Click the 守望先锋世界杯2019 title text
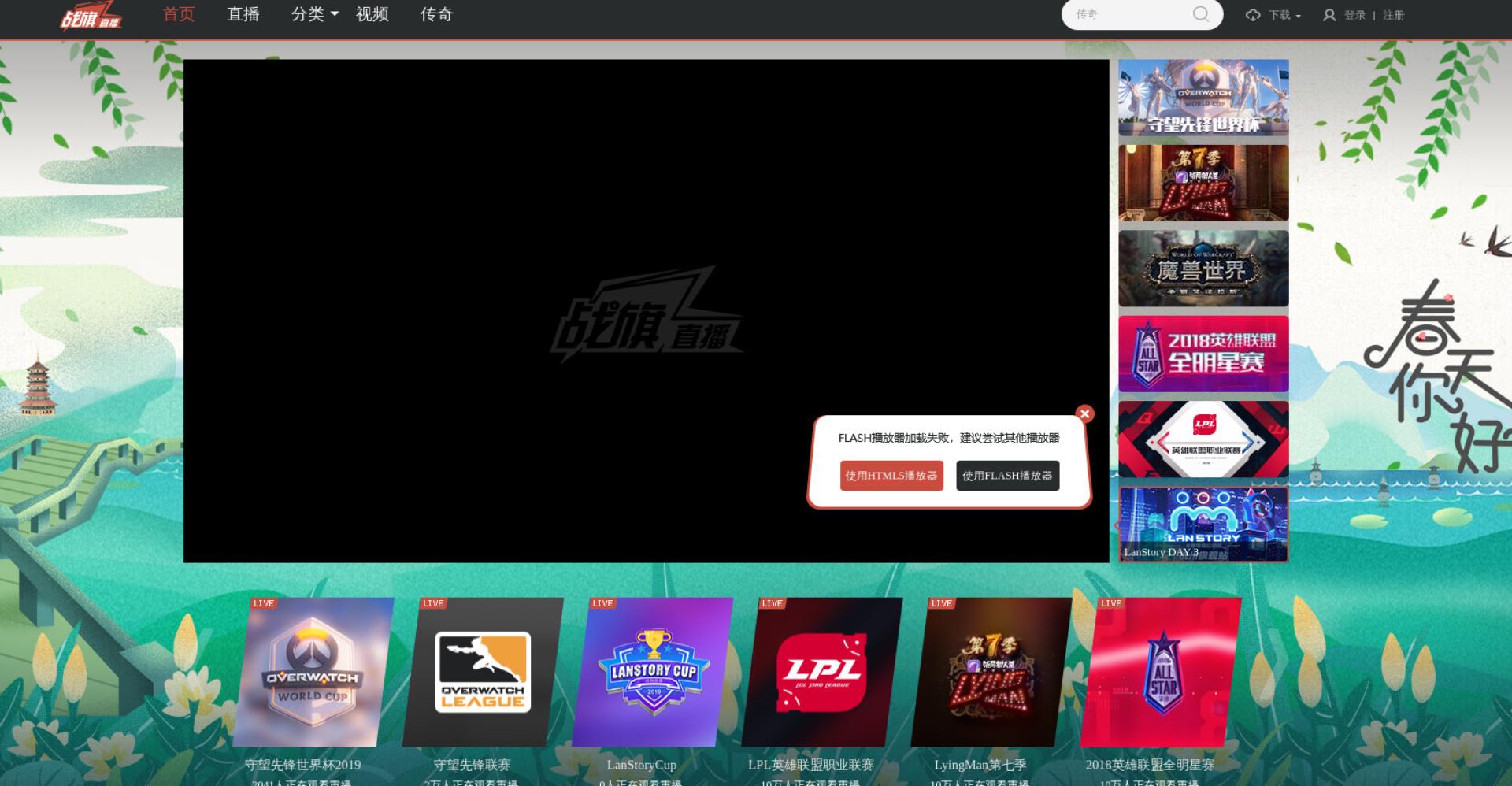The image size is (1512, 786). click(x=302, y=765)
